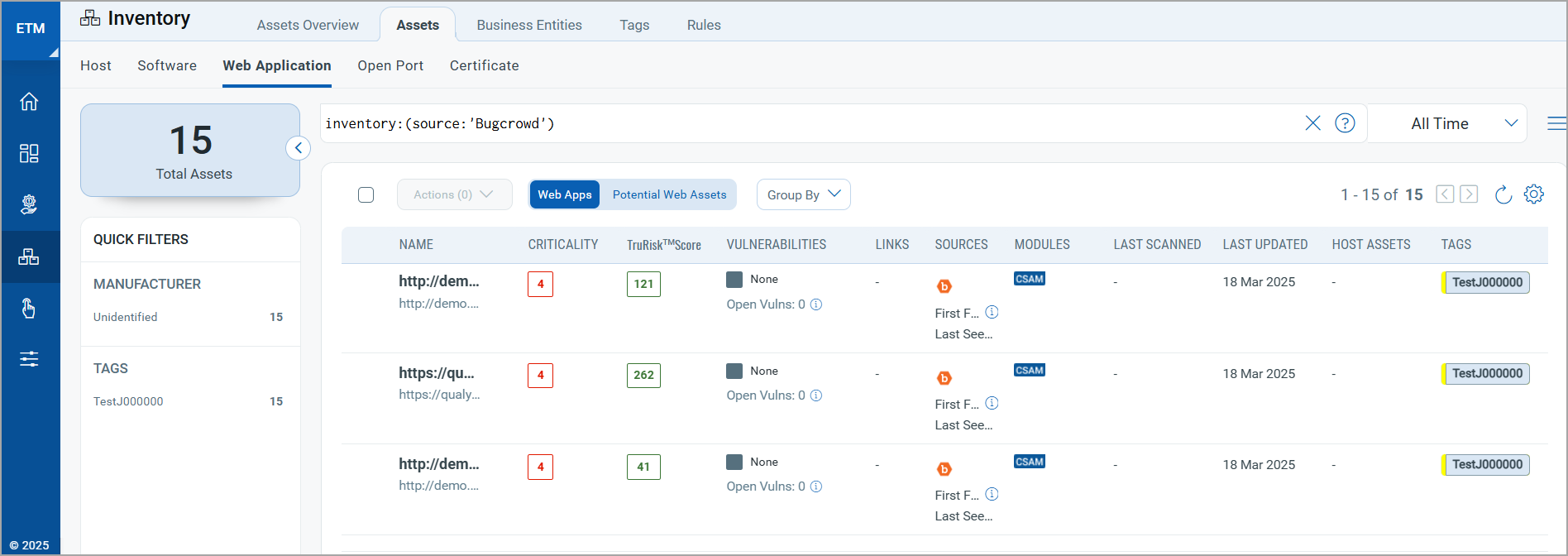Click the Bugcrowd source icon in first row
The height and width of the screenshot is (556, 1568).
[944, 286]
